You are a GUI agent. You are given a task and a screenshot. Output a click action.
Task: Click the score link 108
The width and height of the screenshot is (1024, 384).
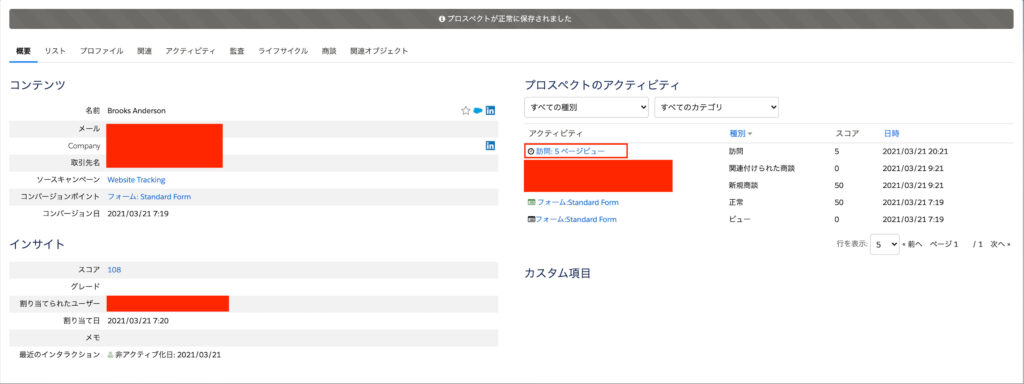point(114,270)
